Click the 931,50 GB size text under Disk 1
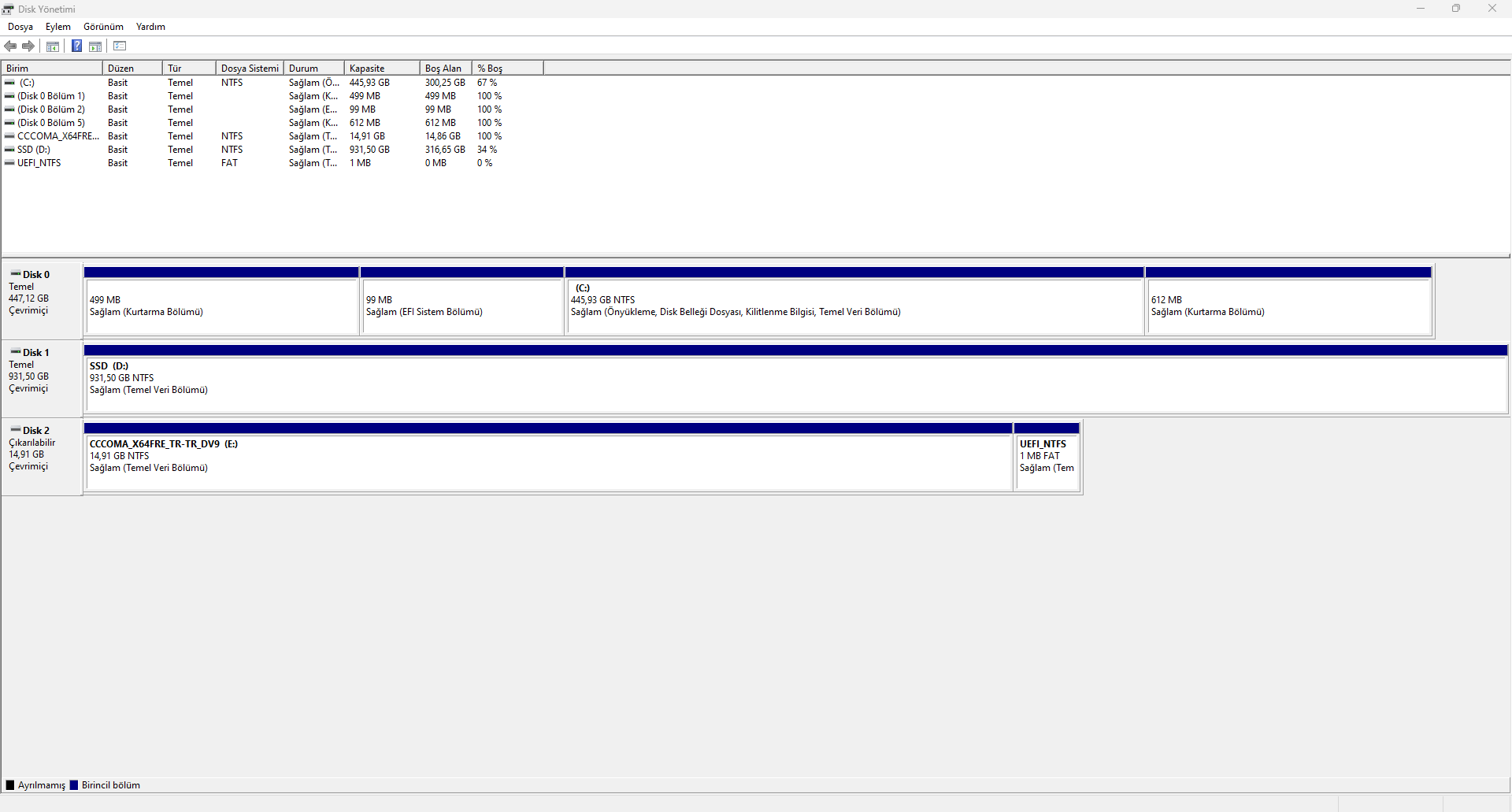This screenshot has height=812, width=1512. point(28,376)
